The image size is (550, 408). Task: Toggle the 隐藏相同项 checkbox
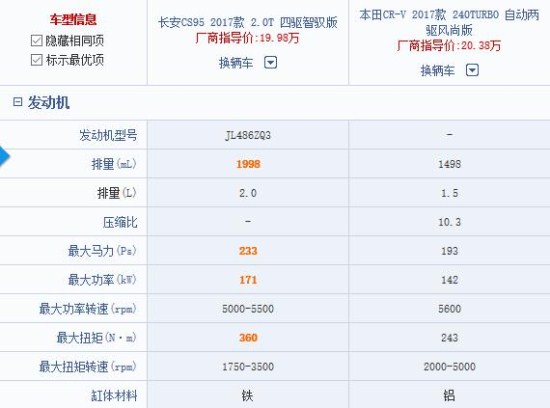(36, 41)
